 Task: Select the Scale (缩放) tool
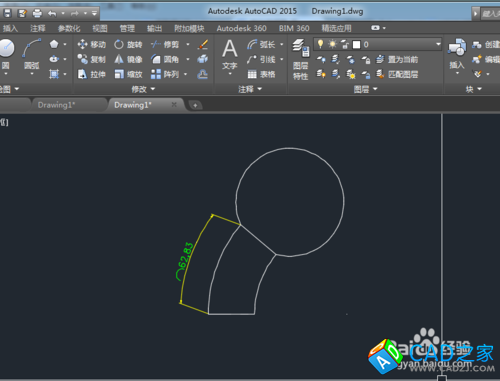coord(128,74)
